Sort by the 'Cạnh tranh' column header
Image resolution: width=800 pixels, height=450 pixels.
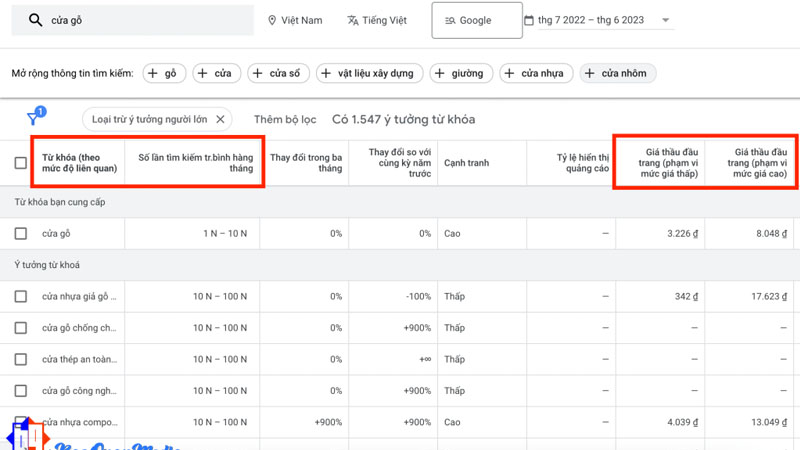[x=466, y=163]
